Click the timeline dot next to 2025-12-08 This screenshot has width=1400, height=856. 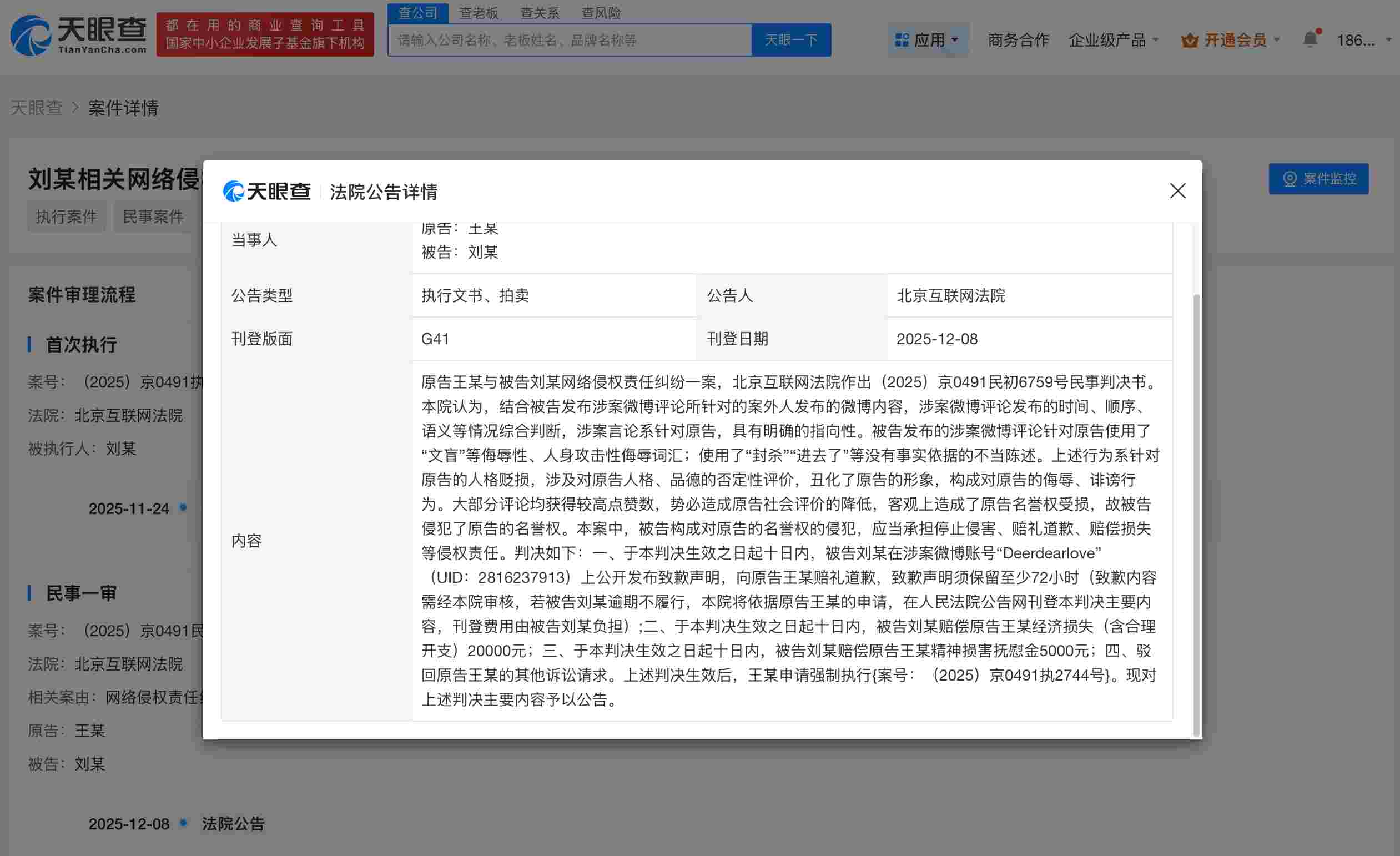[183, 823]
